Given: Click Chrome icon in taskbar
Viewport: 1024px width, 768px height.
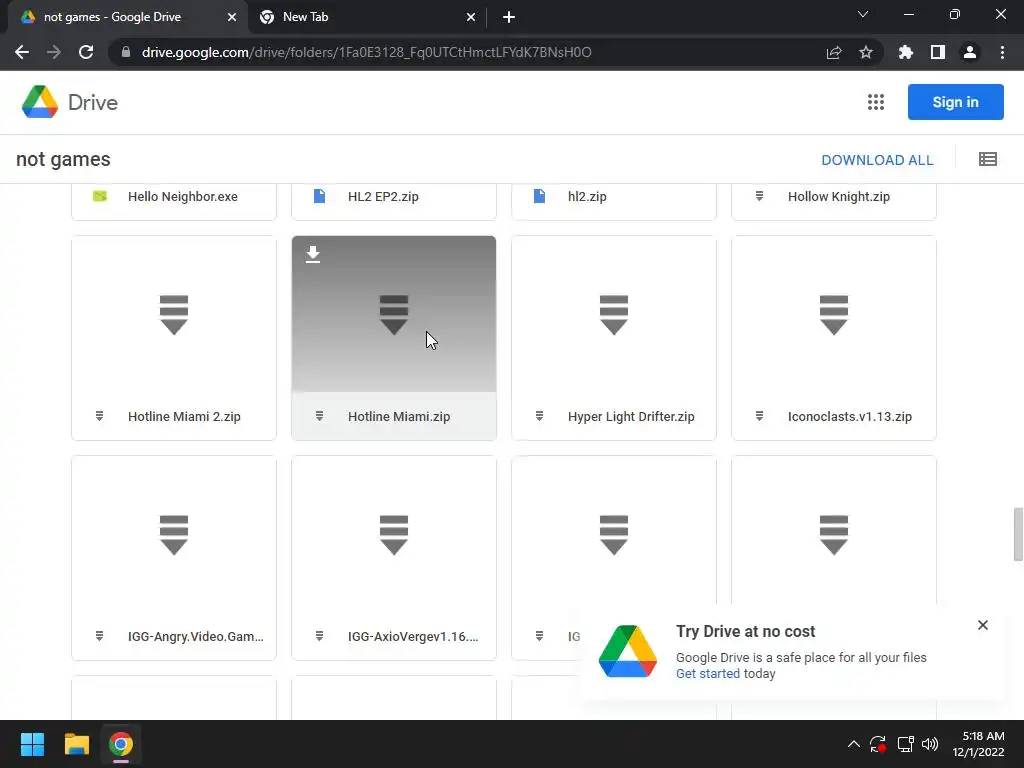Looking at the screenshot, I should point(121,744).
